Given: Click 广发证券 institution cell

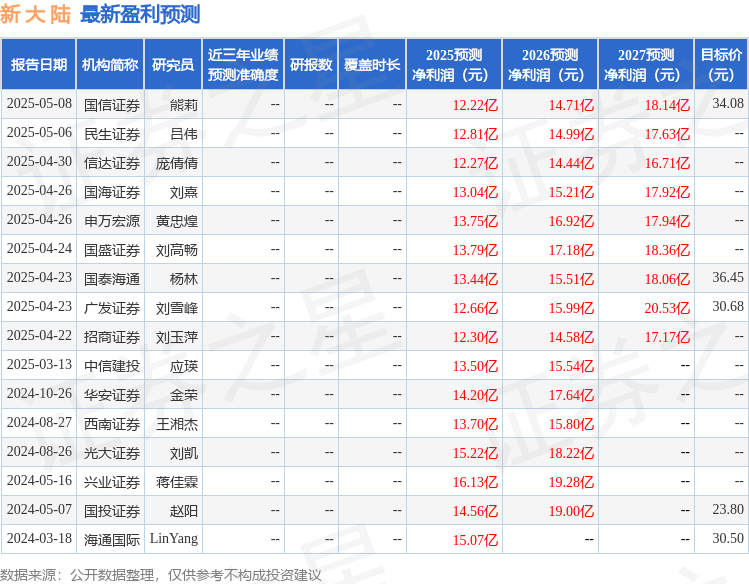Looking at the screenshot, I should pyautogui.click(x=112, y=308).
